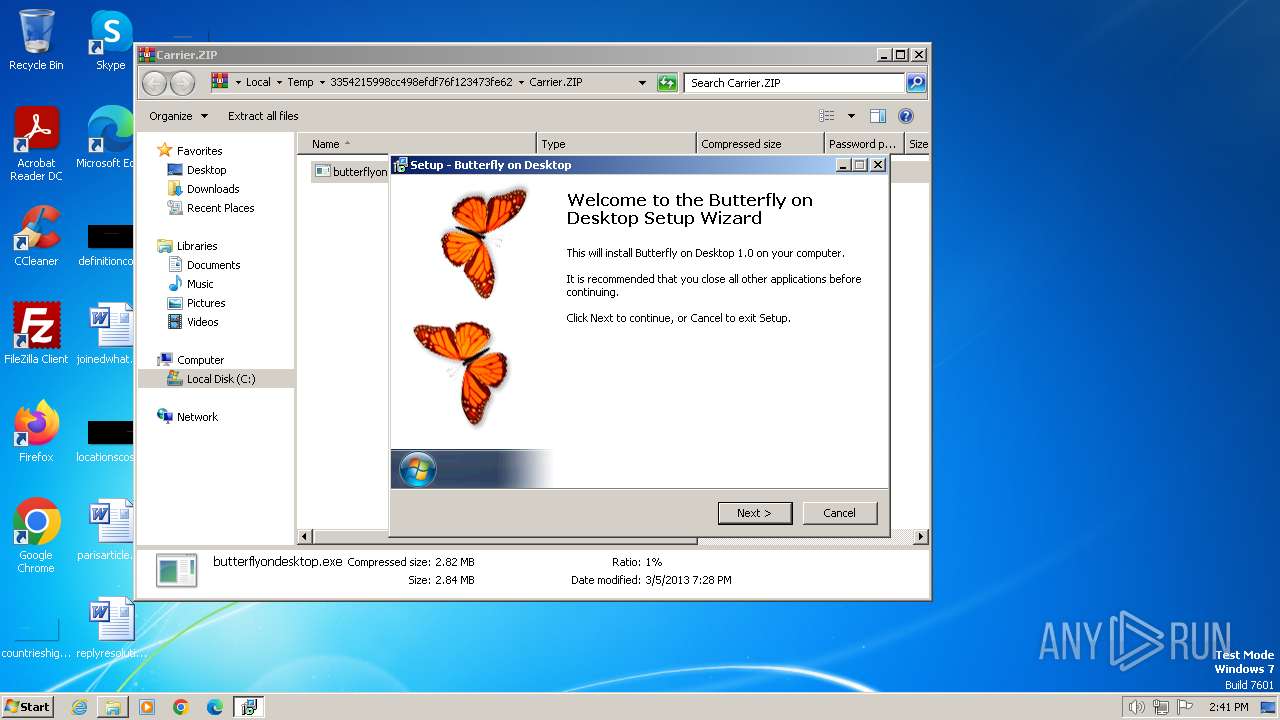
Task: Expand the Temp breadcrumb arrow
Action: 321,83
